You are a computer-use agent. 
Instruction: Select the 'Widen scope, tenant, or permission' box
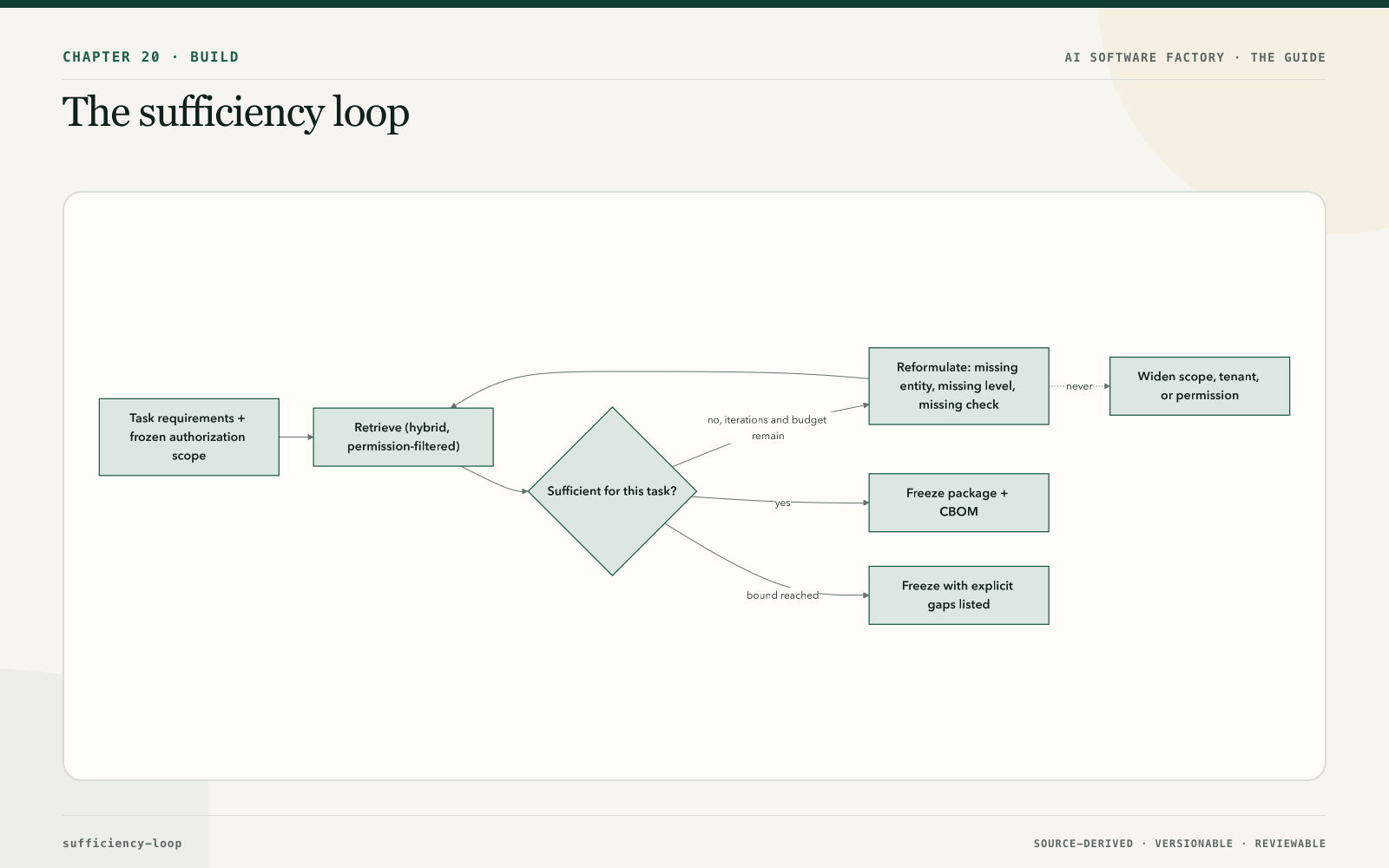click(x=1200, y=386)
